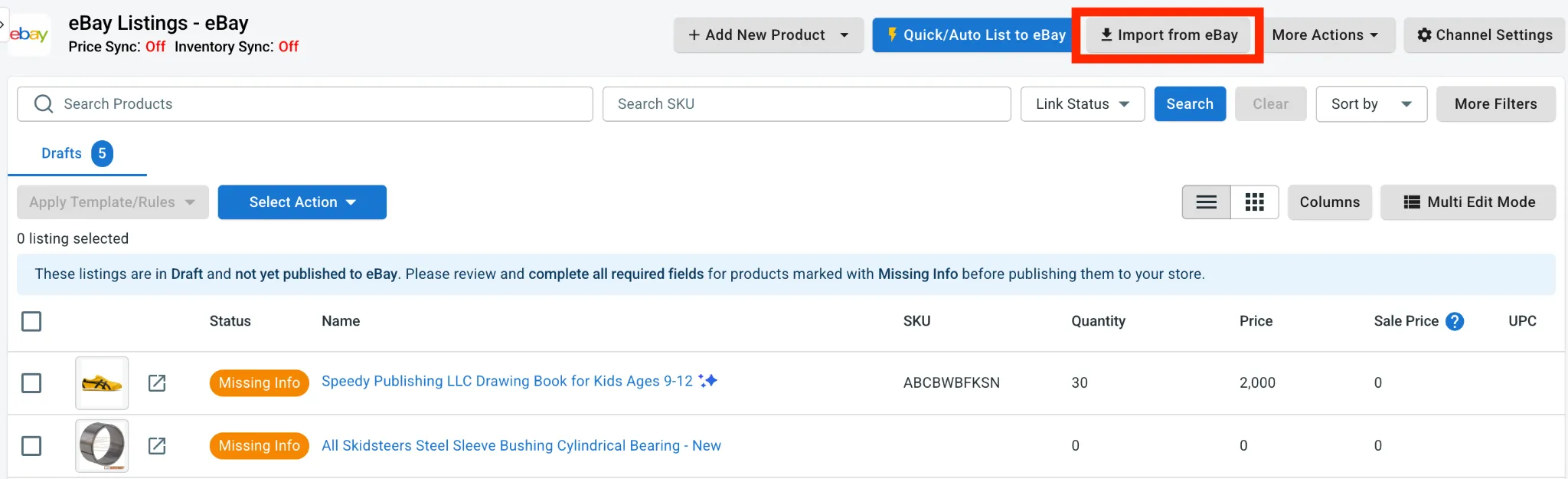Open More Filters

(x=1496, y=104)
